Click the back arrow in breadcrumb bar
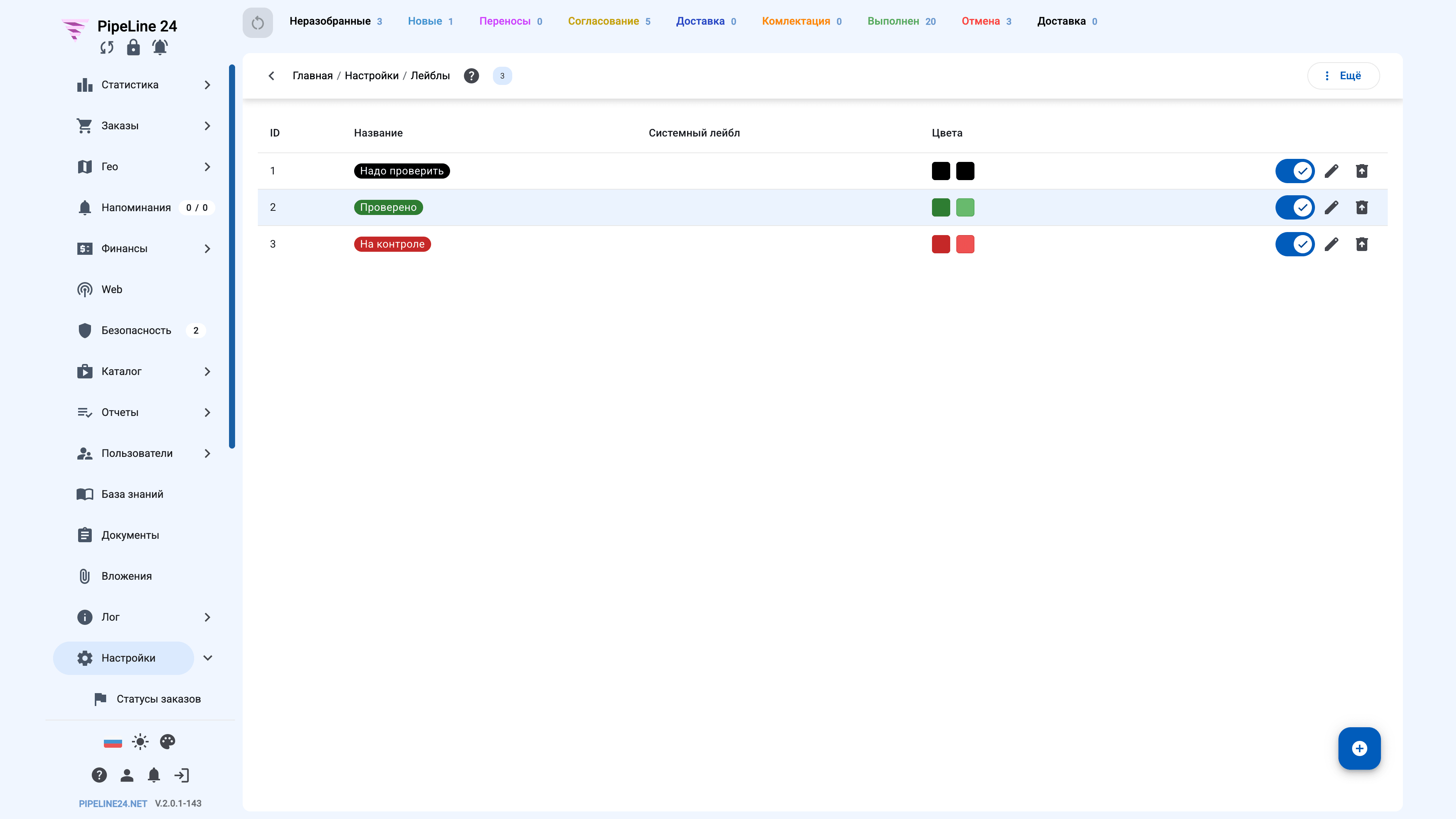1456x819 pixels. click(x=271, y=76)
